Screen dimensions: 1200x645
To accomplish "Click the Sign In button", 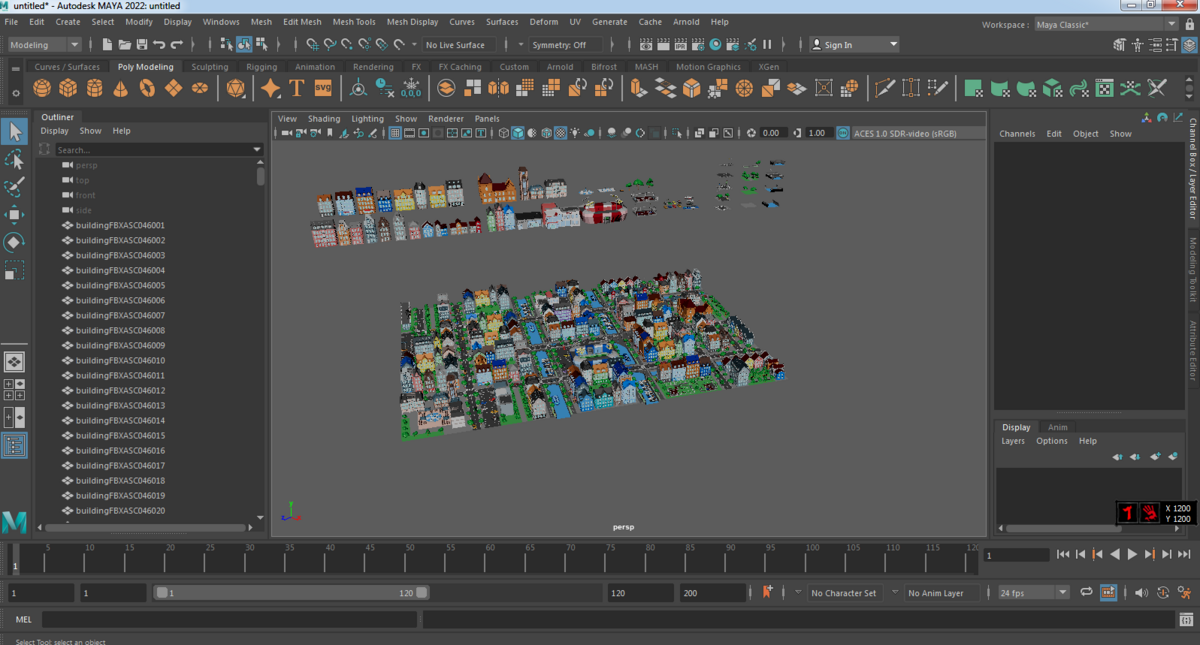I will 854,45.
